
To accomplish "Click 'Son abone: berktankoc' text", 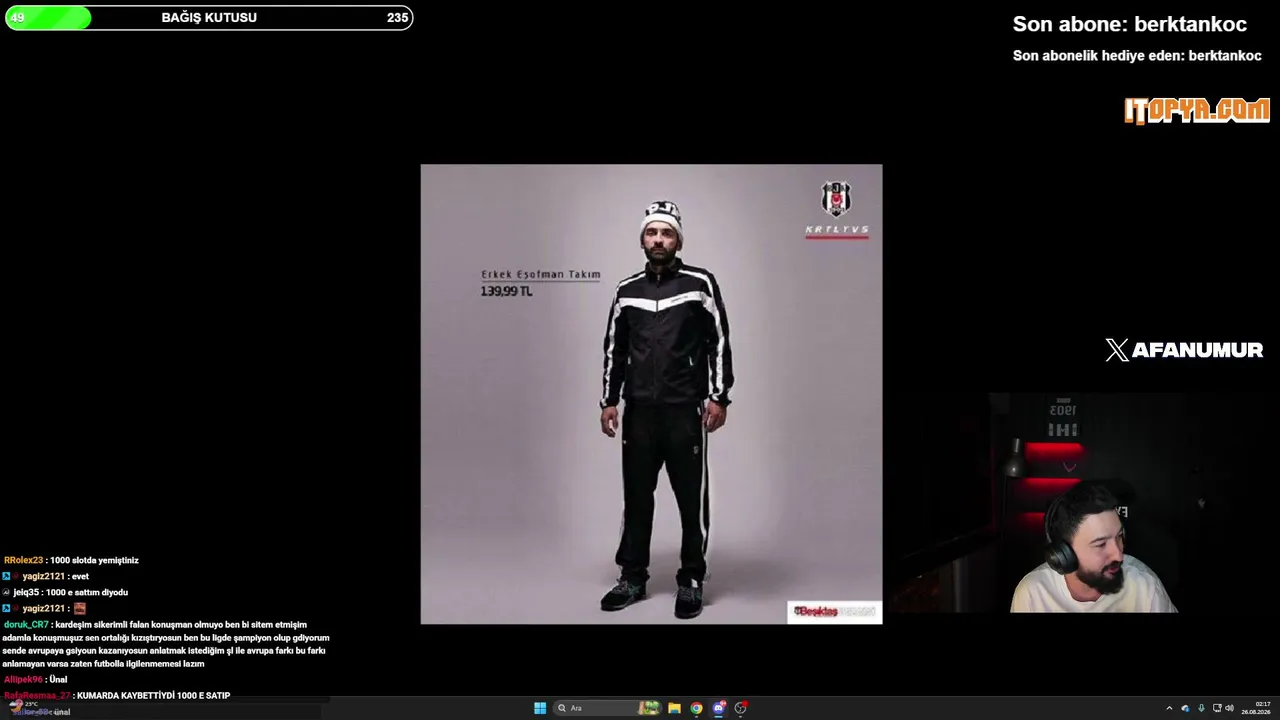I will coord(1129,24).
